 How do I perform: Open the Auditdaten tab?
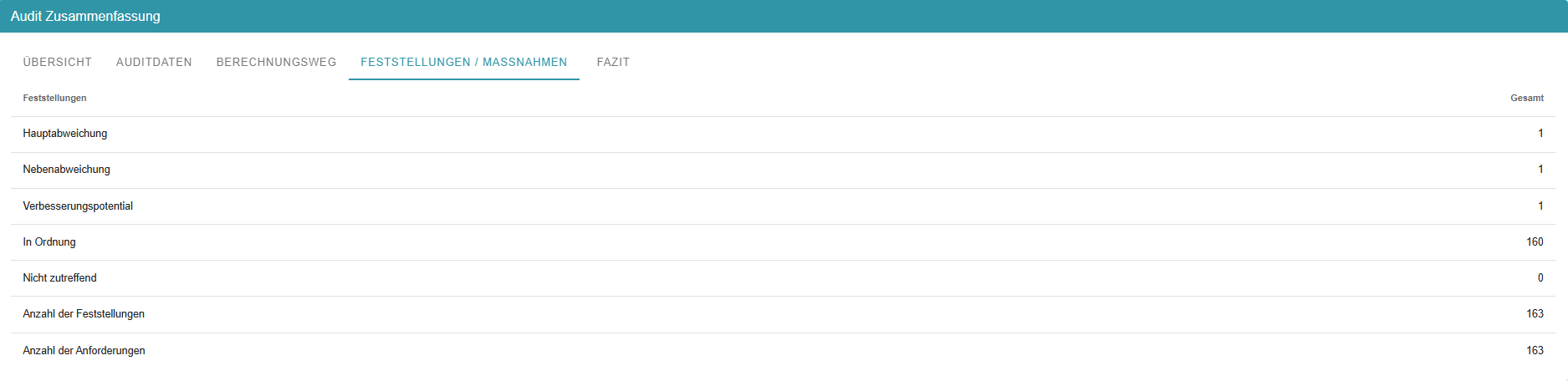pyautogui.click(x=154, y=62)
